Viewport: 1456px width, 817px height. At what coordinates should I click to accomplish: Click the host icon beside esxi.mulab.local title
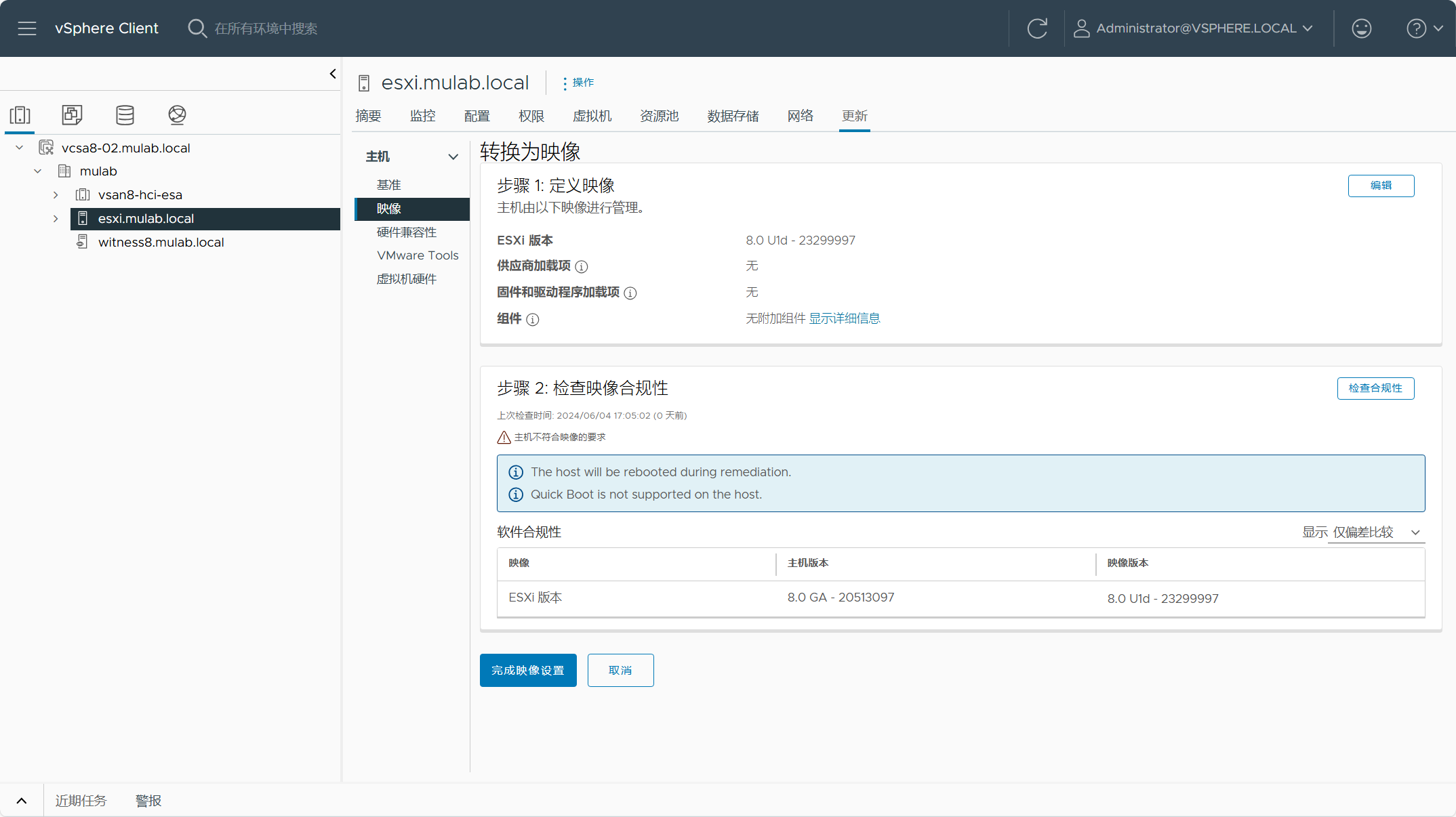[364, 83]
